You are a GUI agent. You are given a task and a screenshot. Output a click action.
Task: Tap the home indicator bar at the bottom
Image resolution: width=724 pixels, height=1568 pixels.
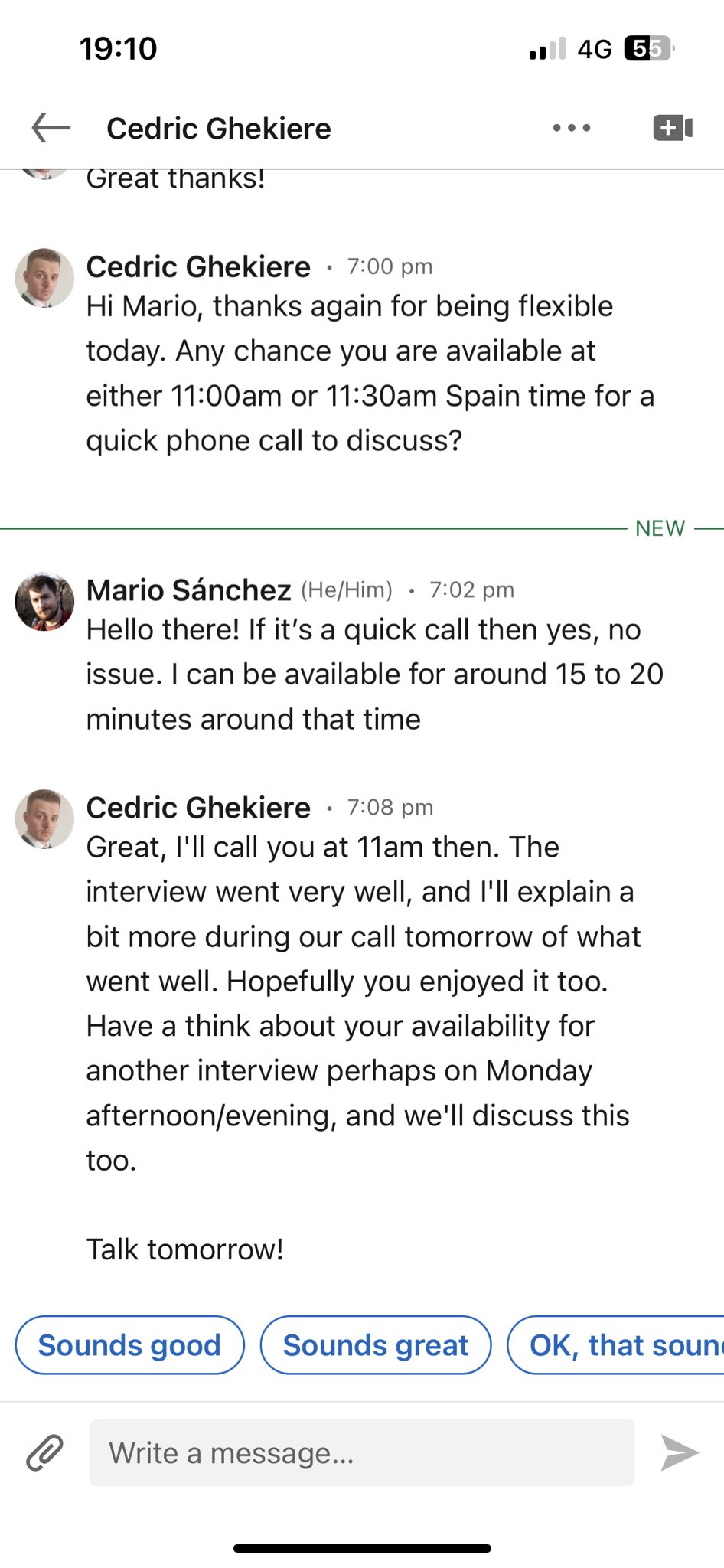[x=362, y=1548]
